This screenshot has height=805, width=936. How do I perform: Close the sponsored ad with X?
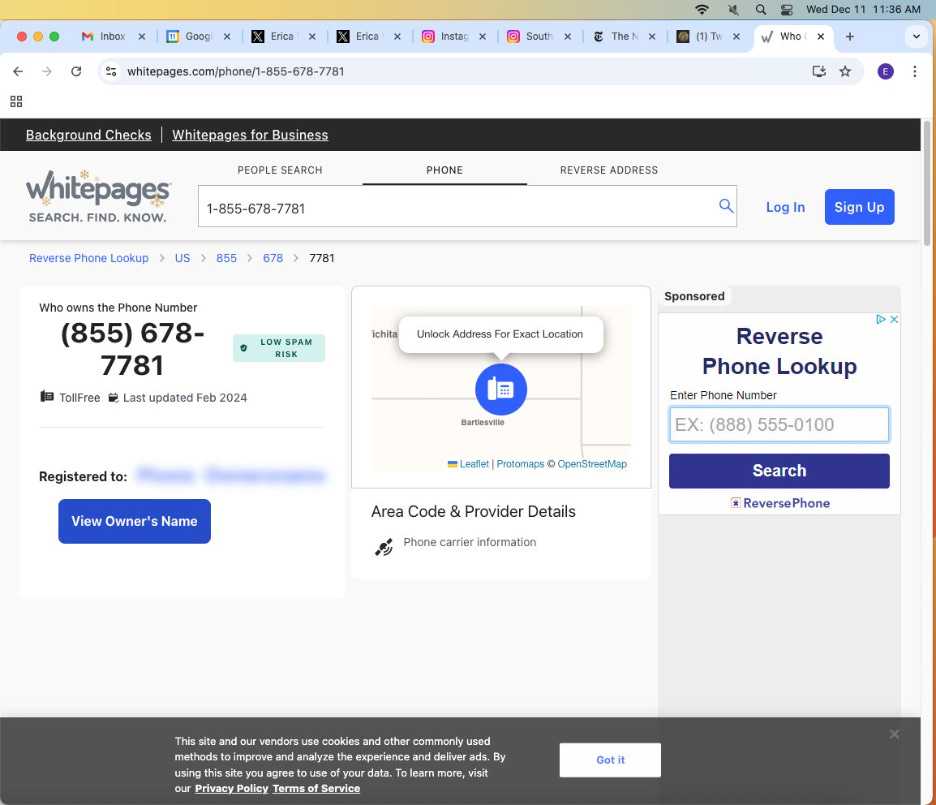pyautogui.click(x=894, y=319)
